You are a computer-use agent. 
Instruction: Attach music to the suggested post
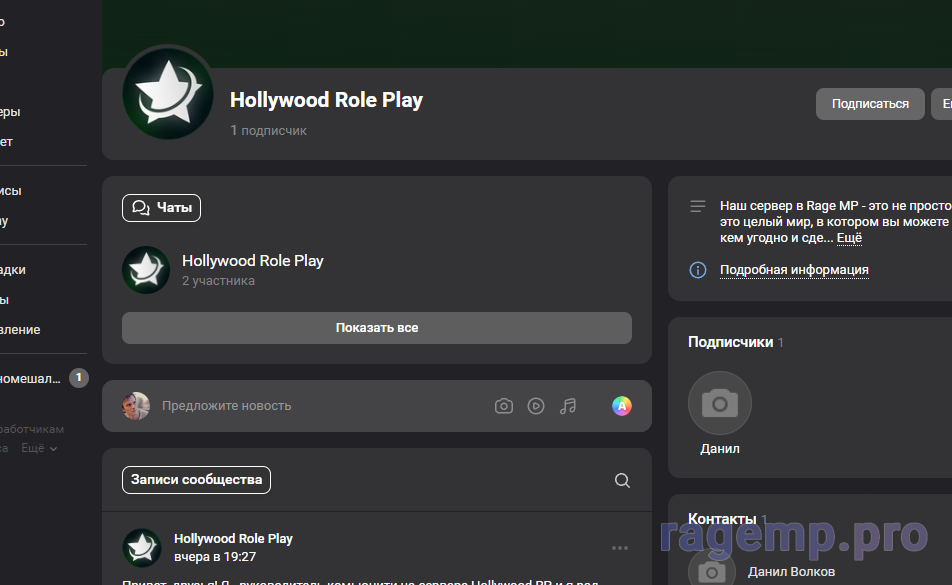pos(568,406)
